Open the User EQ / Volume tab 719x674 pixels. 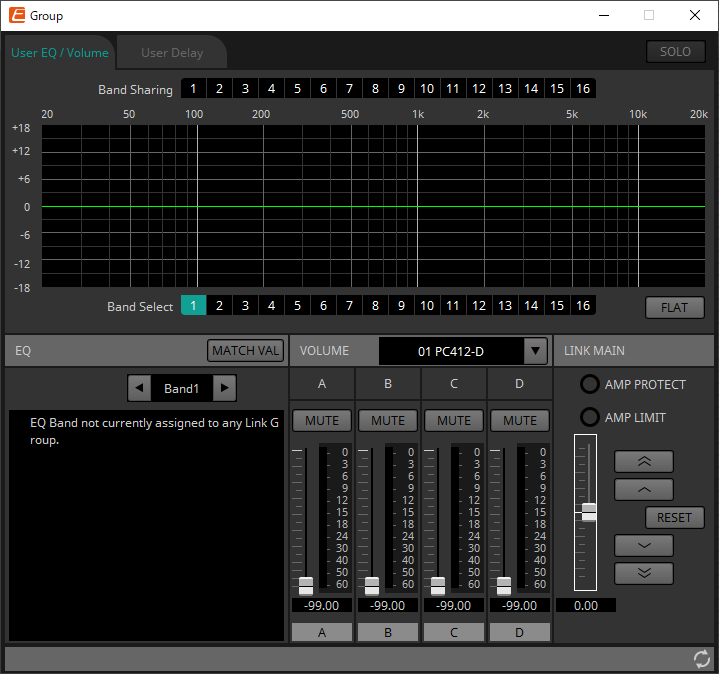(x=60, y=53)
